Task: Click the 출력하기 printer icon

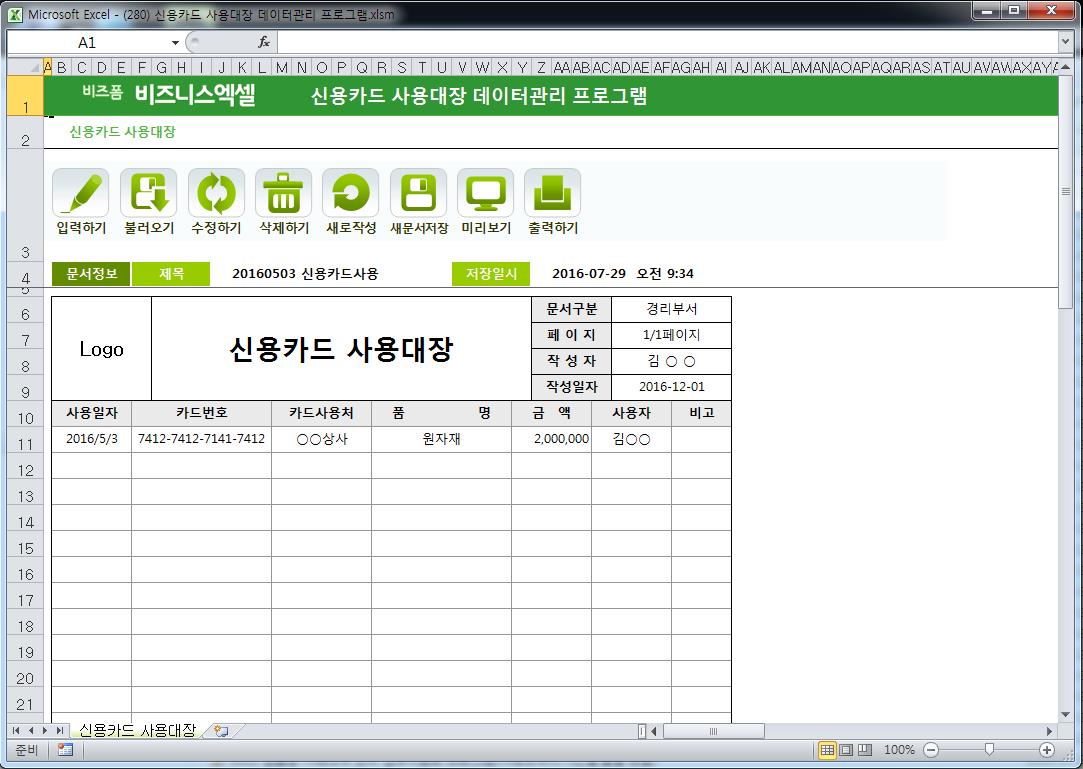Action: point(552,193)
